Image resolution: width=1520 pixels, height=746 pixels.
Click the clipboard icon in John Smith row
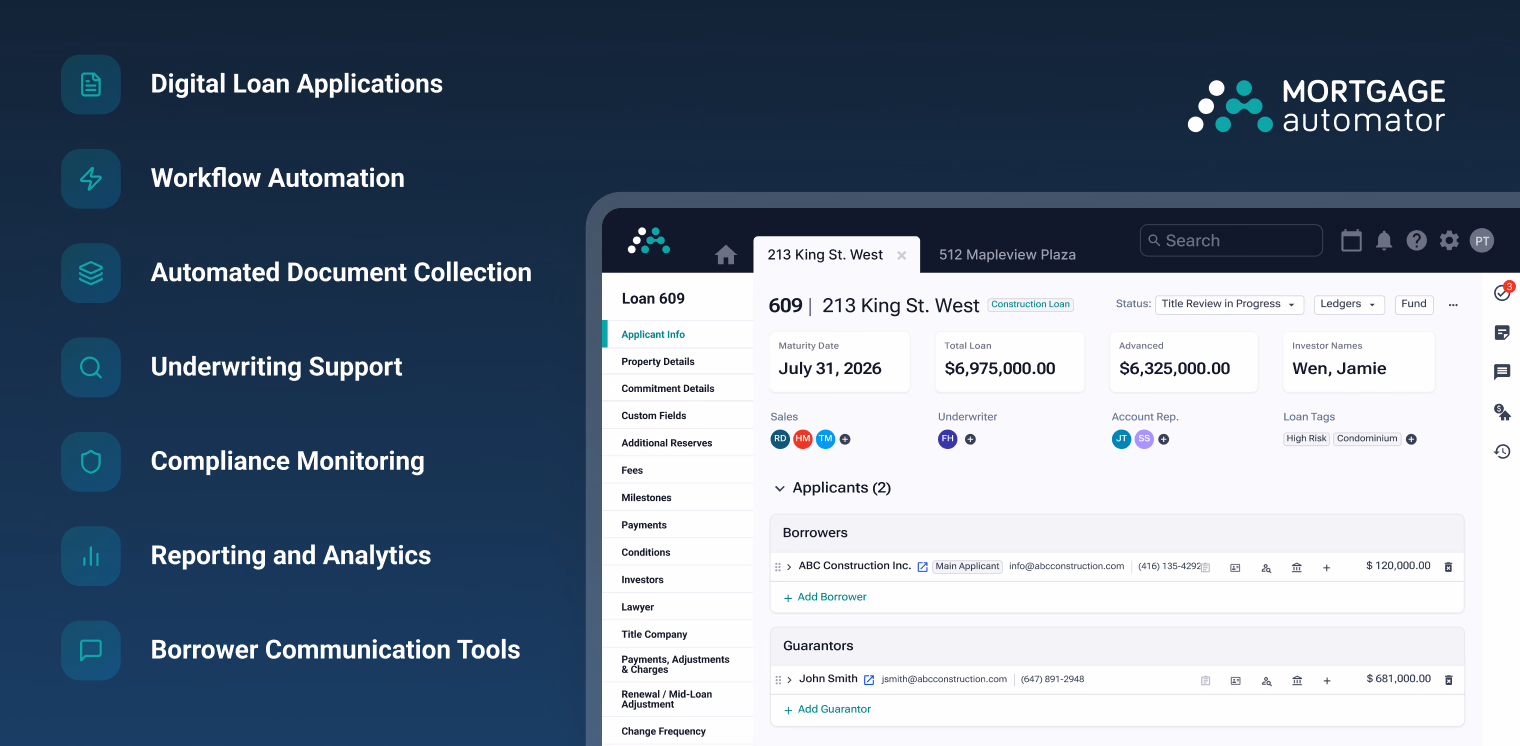1206,681
